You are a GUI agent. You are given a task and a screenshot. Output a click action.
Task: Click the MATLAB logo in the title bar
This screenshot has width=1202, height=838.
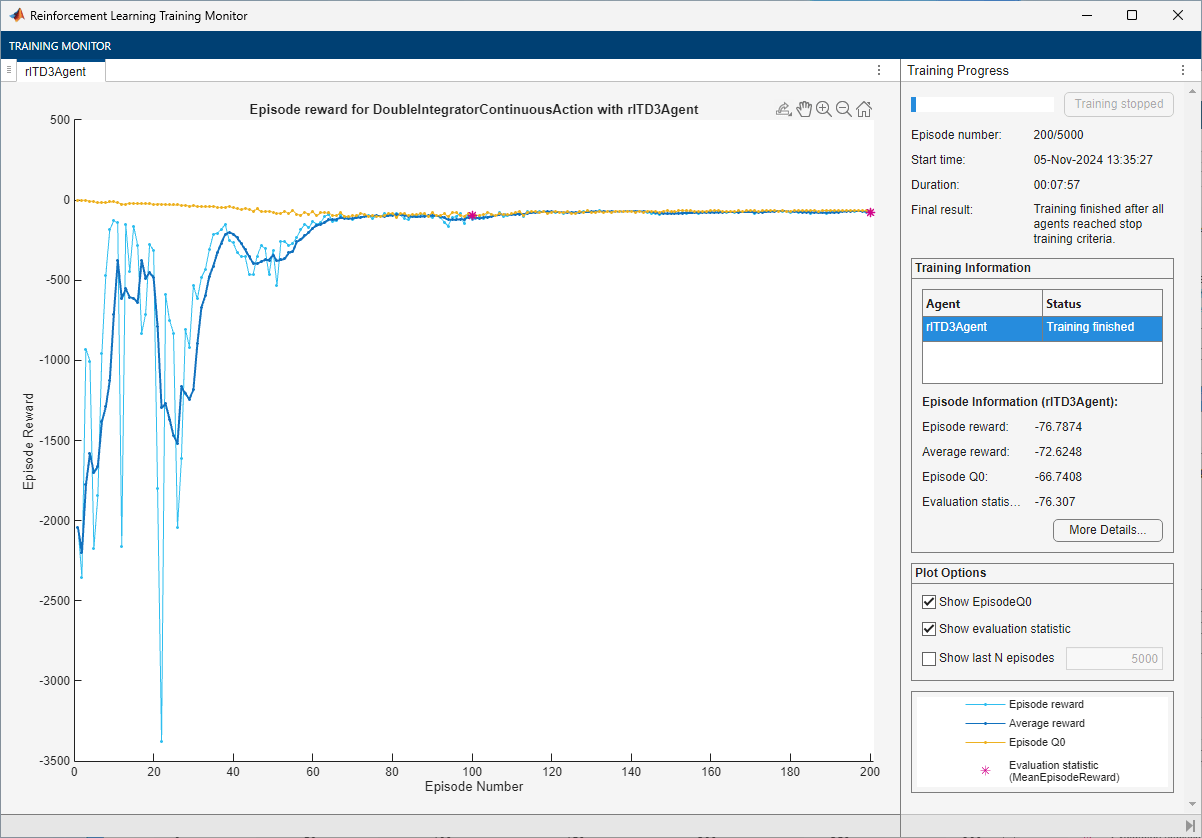click(x=17, y=16)
